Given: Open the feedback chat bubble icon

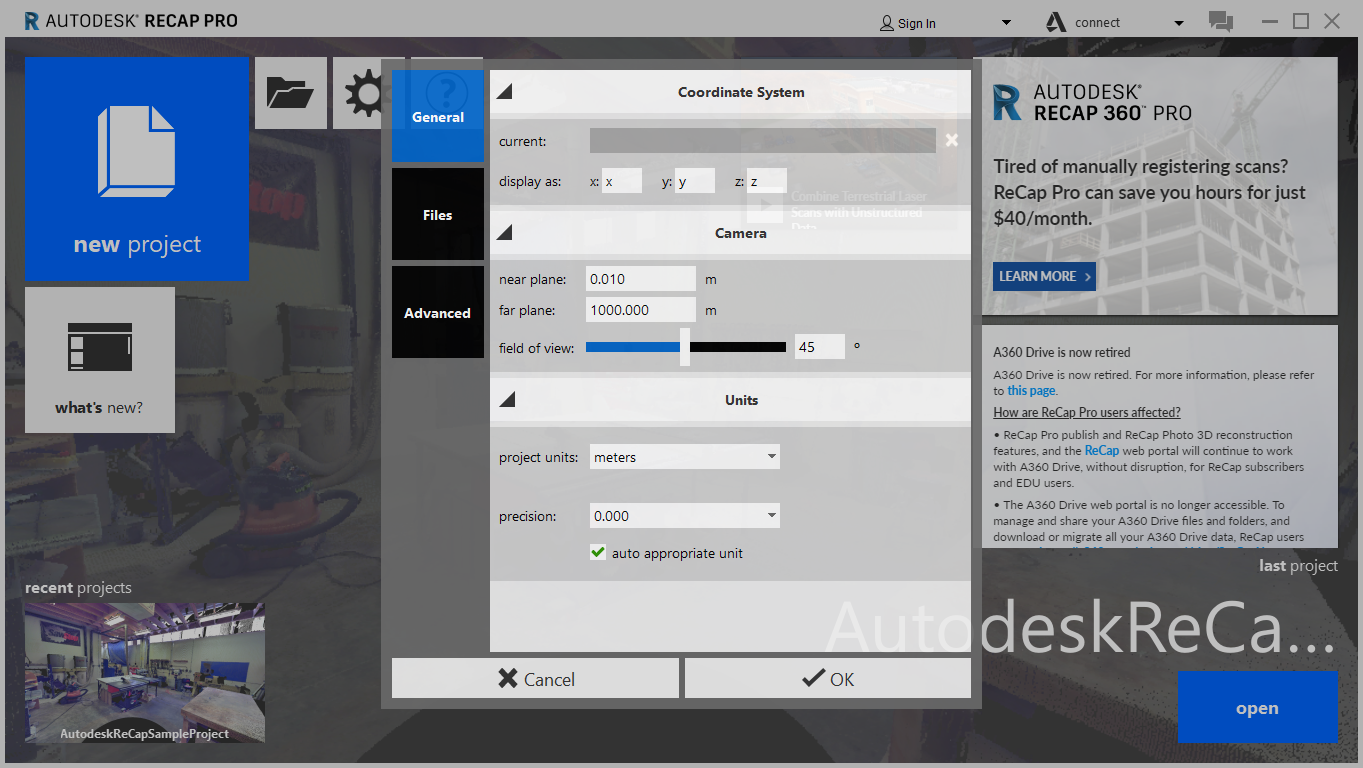Looking at the screenshot, I should (1220, 21).
